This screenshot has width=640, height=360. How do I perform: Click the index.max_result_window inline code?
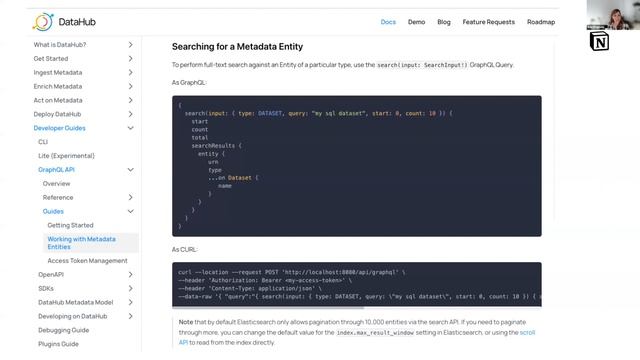pyautogui.click(x=375, y=333)
